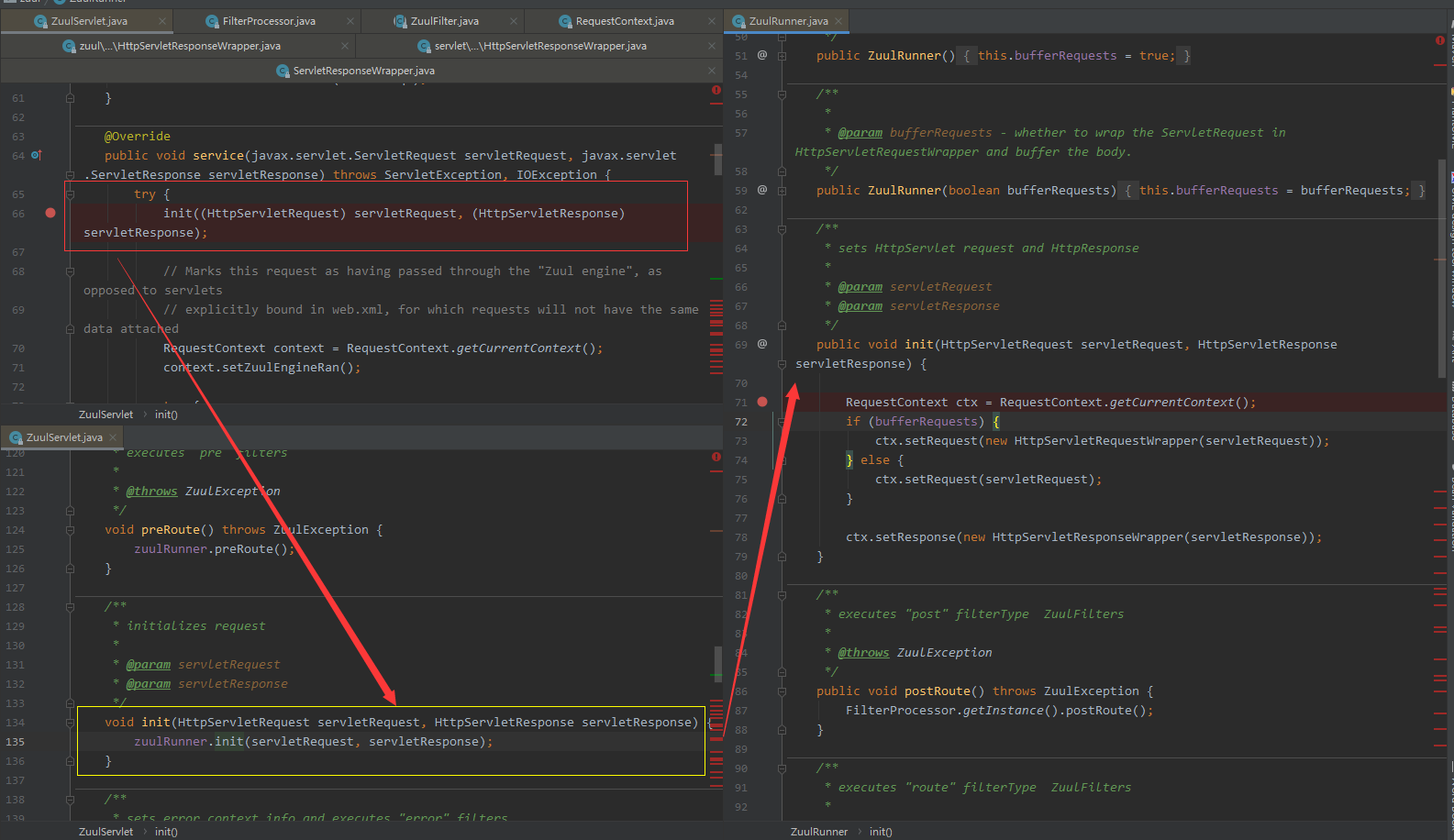
Task: Collapse the try block at line 65
Action: pyautogui.click(x=70, y=194)
